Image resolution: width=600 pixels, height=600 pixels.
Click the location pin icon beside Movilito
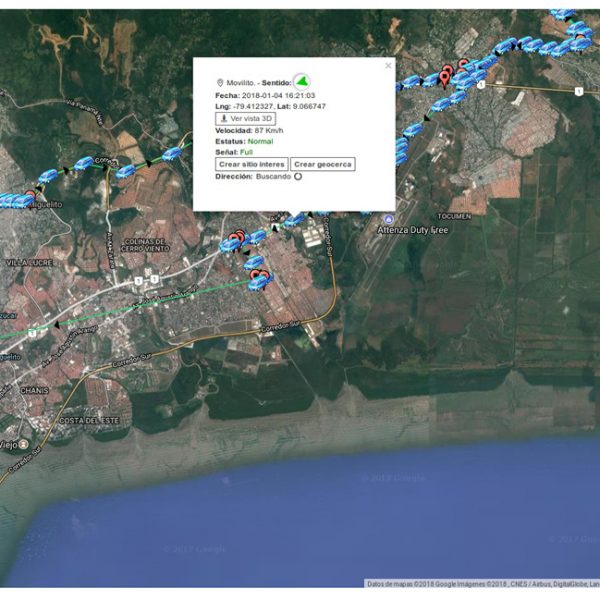click(x=219, y=83)
